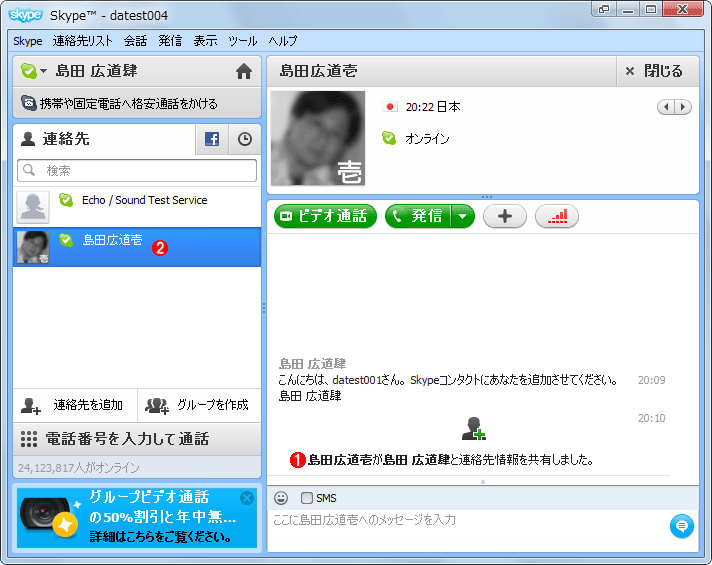Click the 20:22 日本 local time text
Image resolution: width=712 pixels, height=565 pixels.
tap(433, 107)
